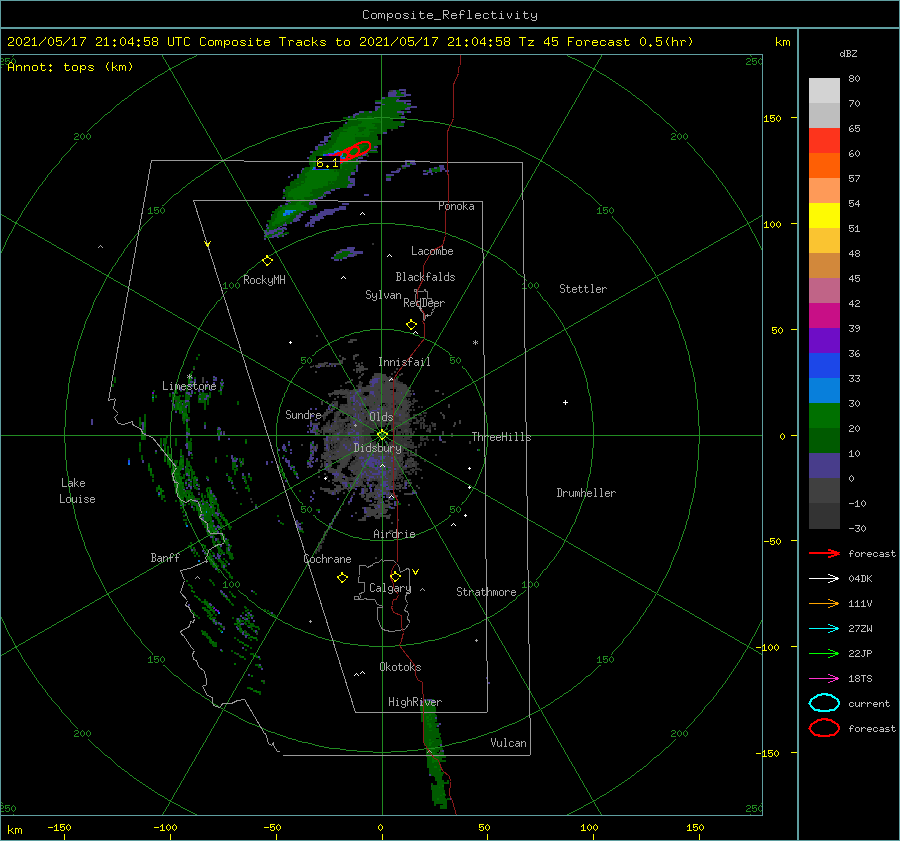
Task: Click the HighRiver town label
Action: [415, 702]
